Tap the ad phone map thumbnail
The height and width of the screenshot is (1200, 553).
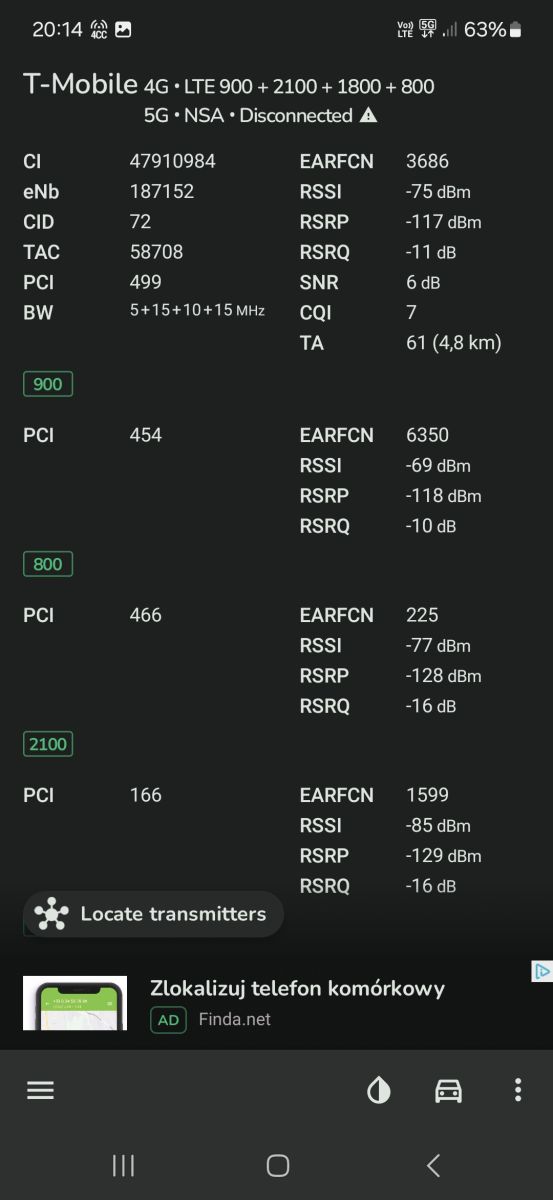[75, 1003]
